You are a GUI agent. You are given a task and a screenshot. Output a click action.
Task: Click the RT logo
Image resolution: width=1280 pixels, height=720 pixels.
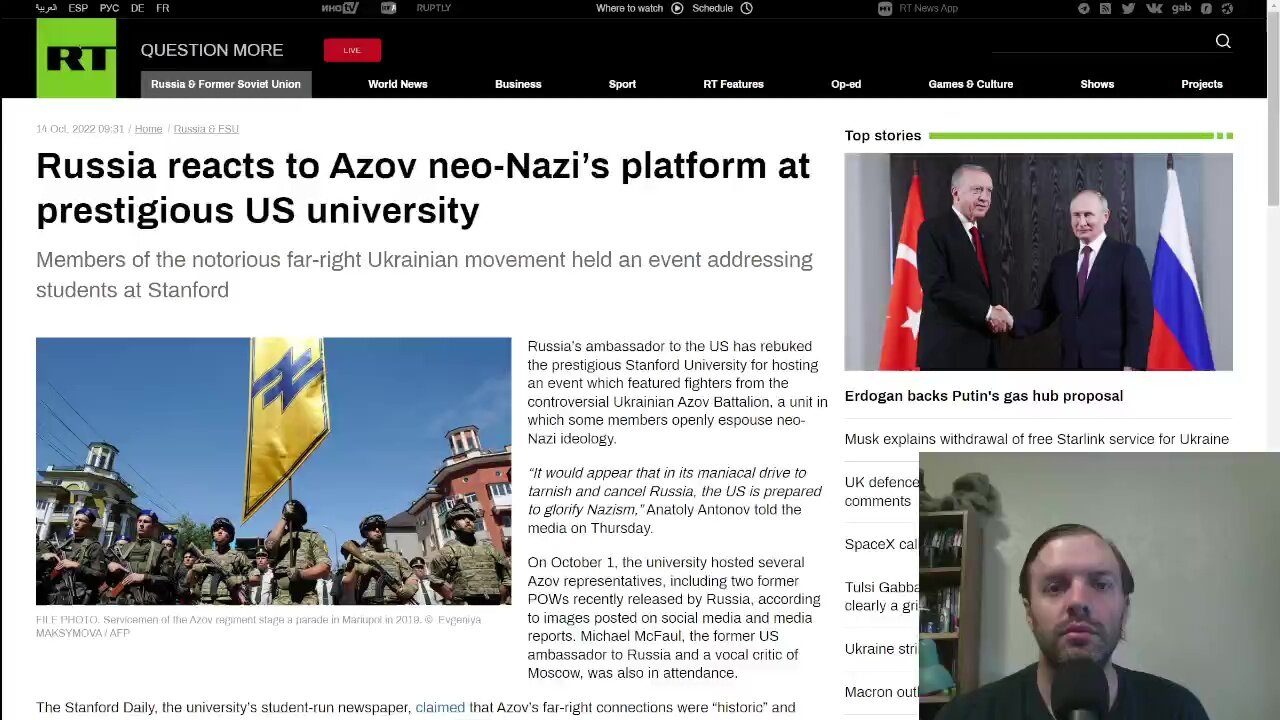76,59
